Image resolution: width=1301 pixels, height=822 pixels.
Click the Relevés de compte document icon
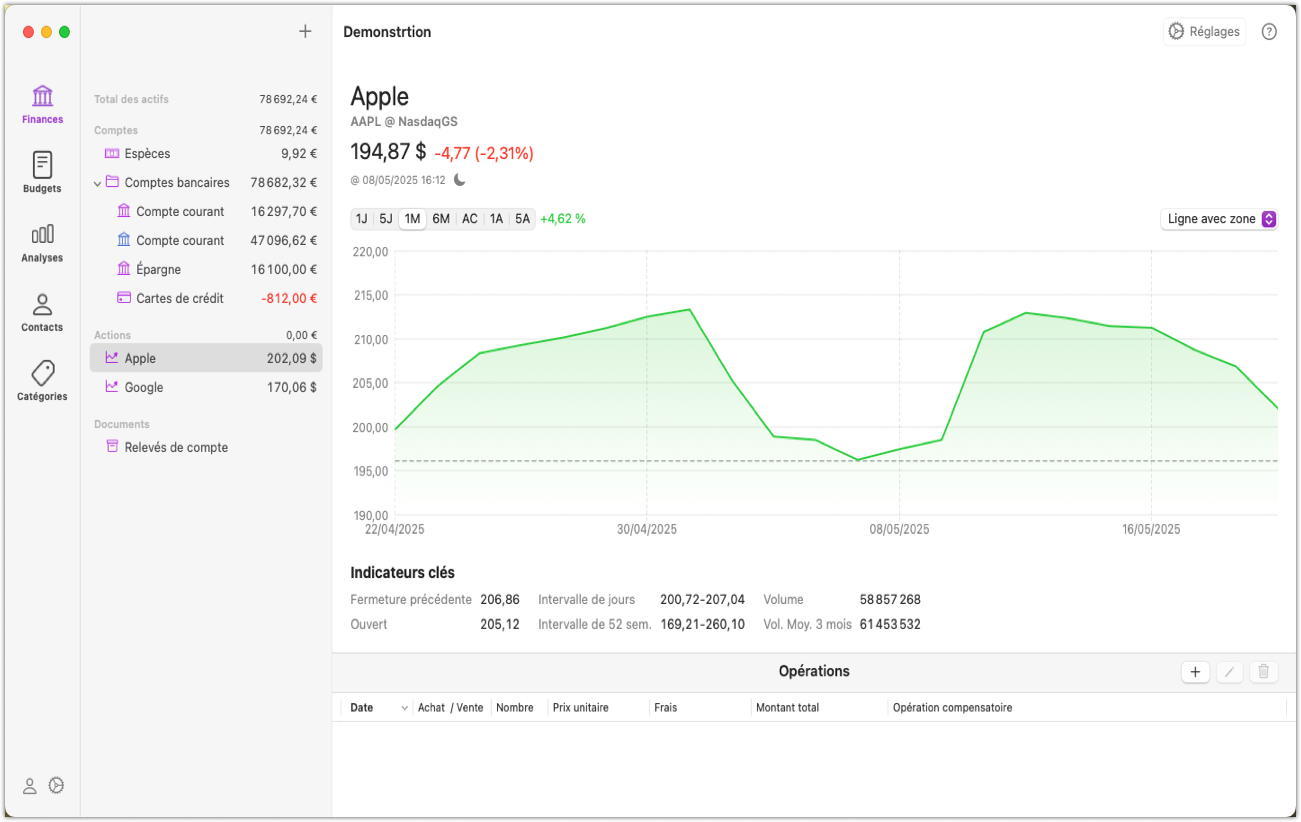pos(112,447)
